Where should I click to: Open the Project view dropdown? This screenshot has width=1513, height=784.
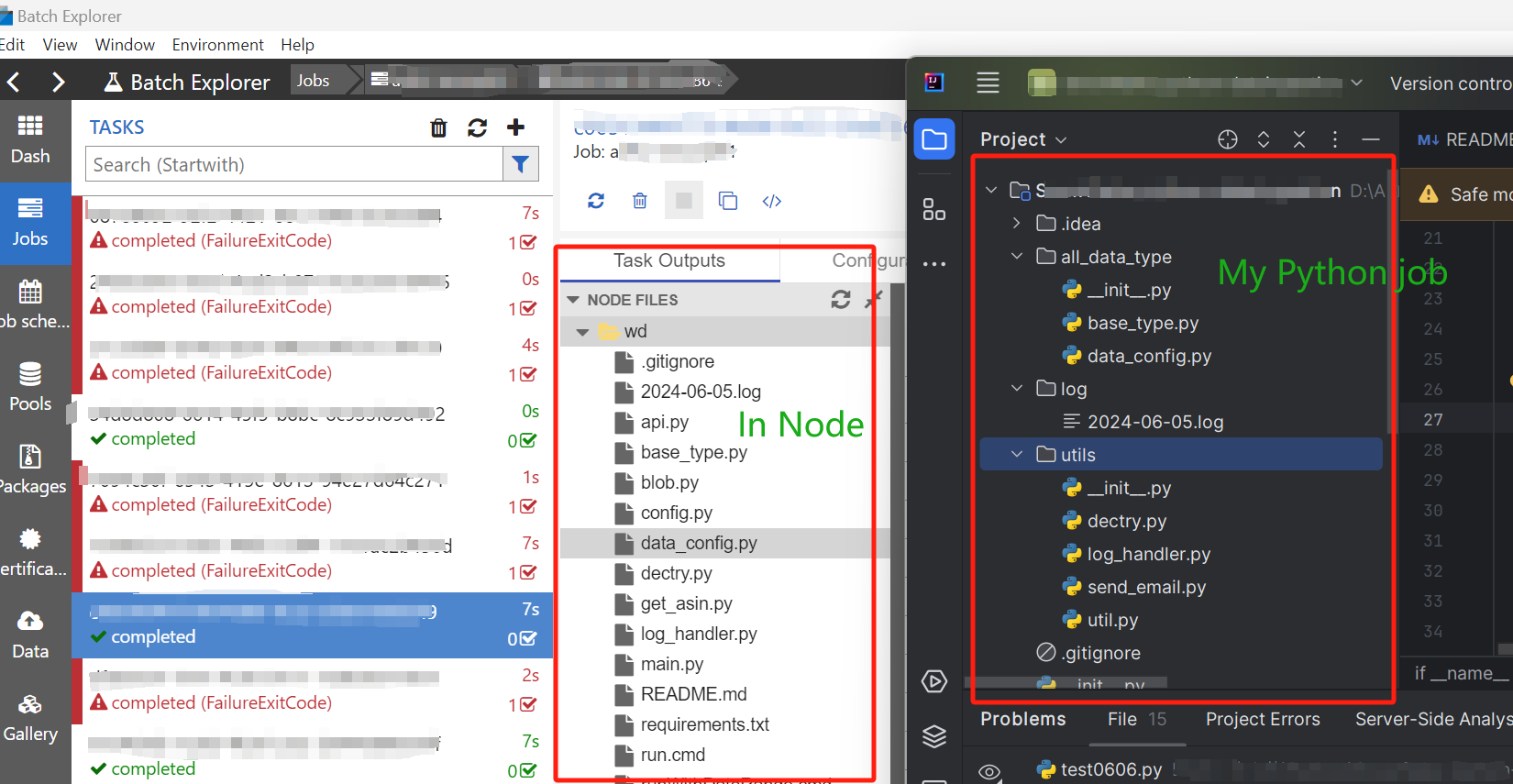click(1023, 139)
